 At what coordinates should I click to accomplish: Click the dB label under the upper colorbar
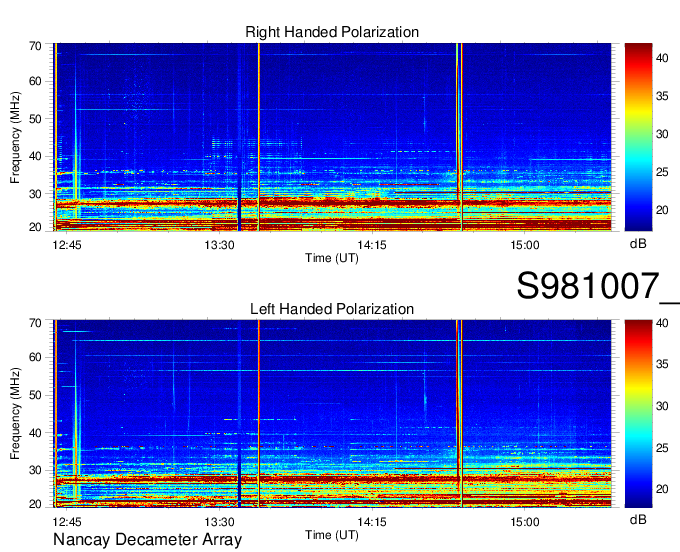[638, 244]
